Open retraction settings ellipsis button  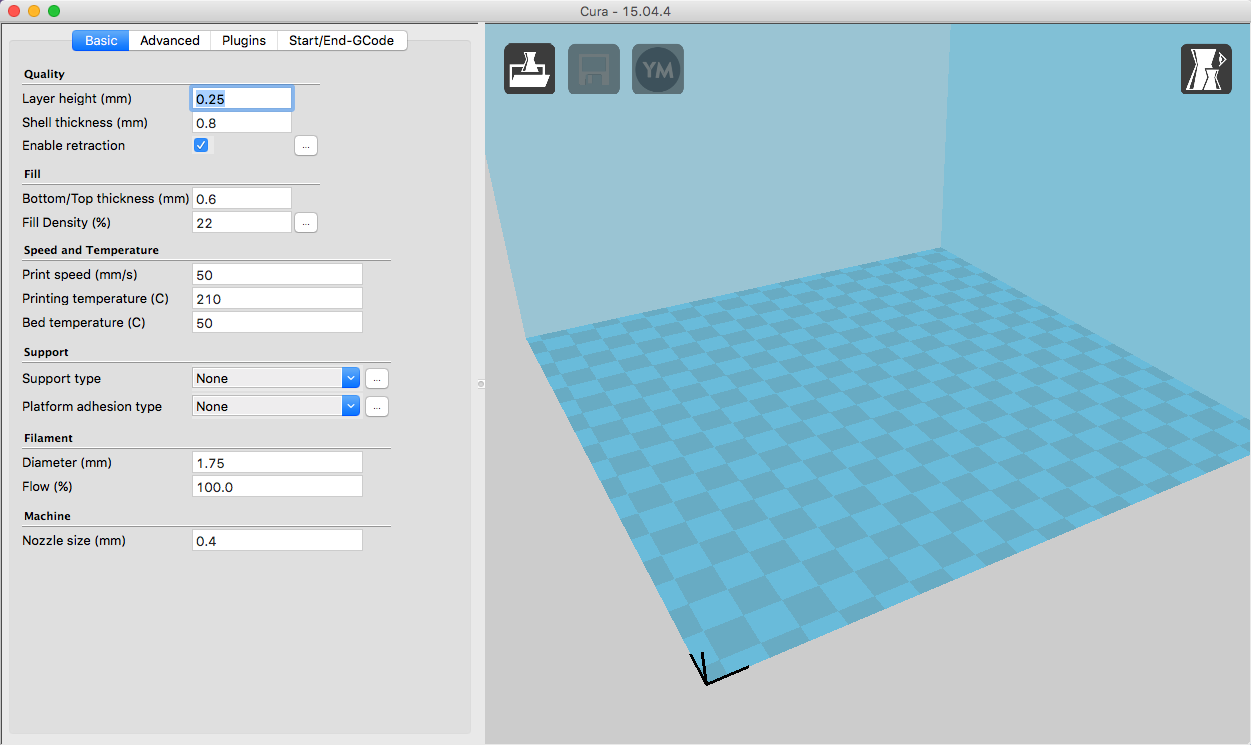point(306,146)
